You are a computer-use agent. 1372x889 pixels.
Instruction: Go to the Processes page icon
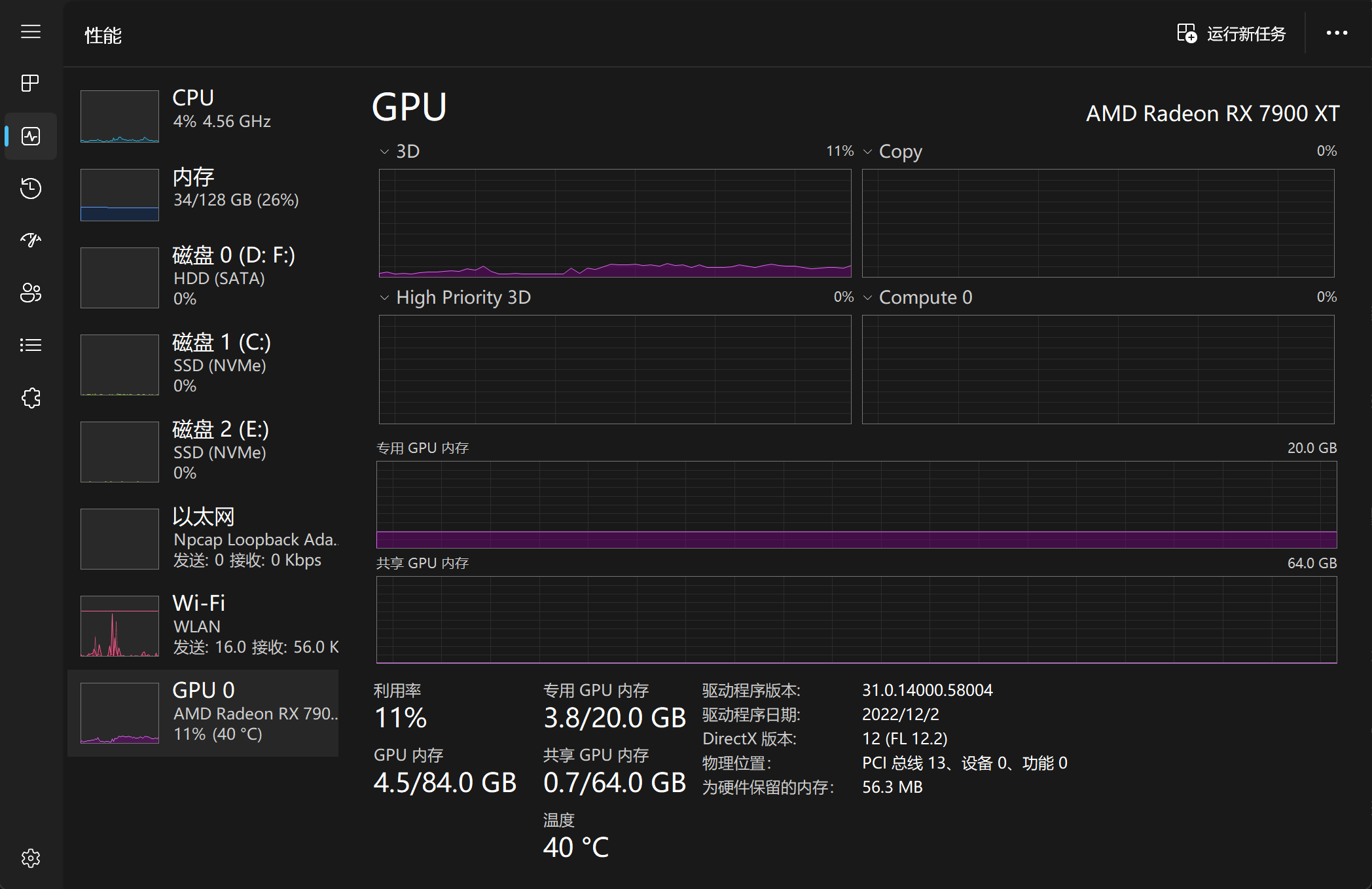click(31, 83)
